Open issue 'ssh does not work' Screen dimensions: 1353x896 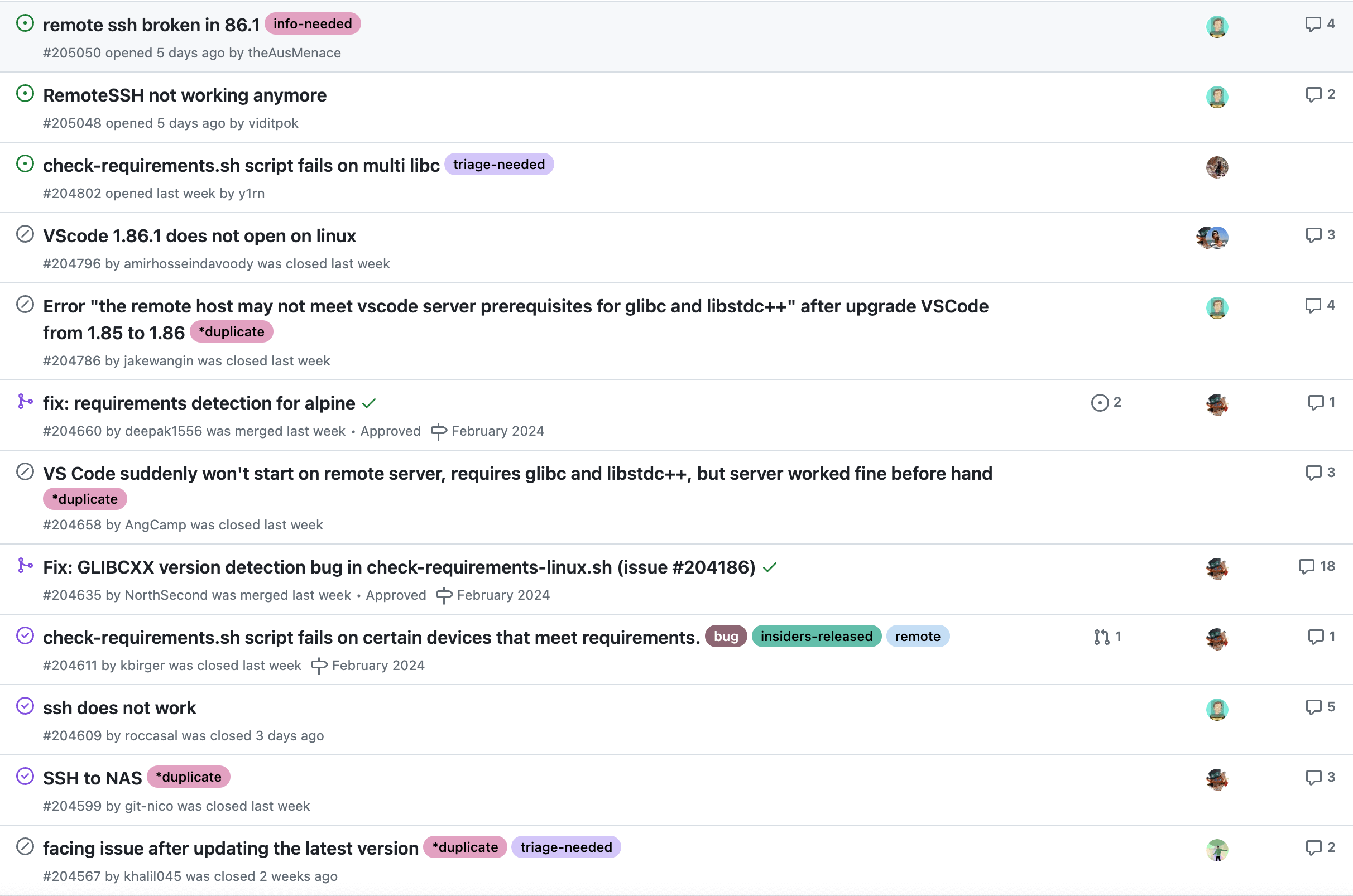[119, 707]
